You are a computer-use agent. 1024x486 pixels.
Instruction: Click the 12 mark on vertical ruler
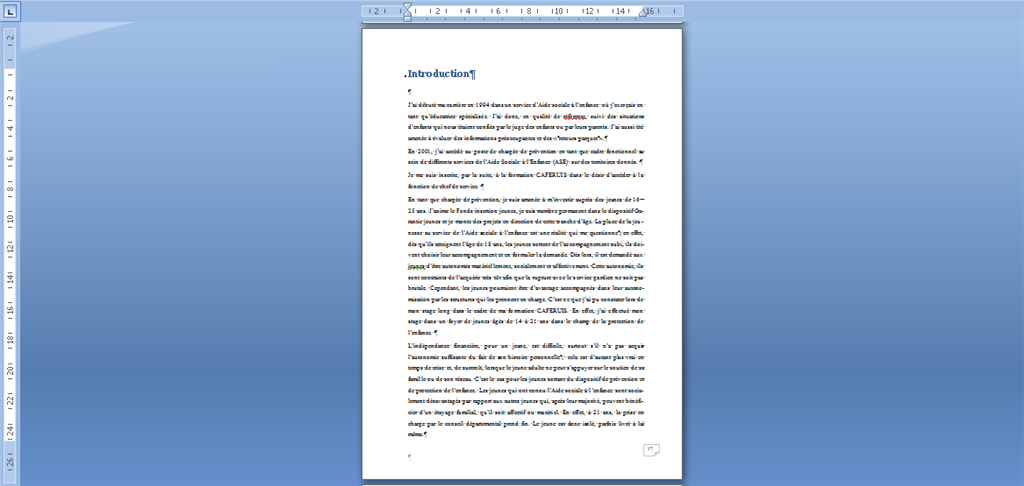click(x=10, y=248)
